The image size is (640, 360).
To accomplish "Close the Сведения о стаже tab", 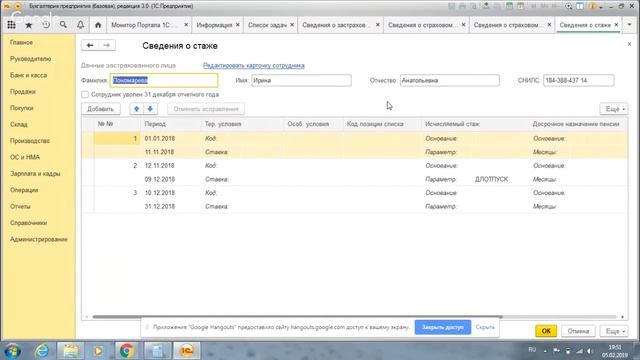I will (616, 25).
